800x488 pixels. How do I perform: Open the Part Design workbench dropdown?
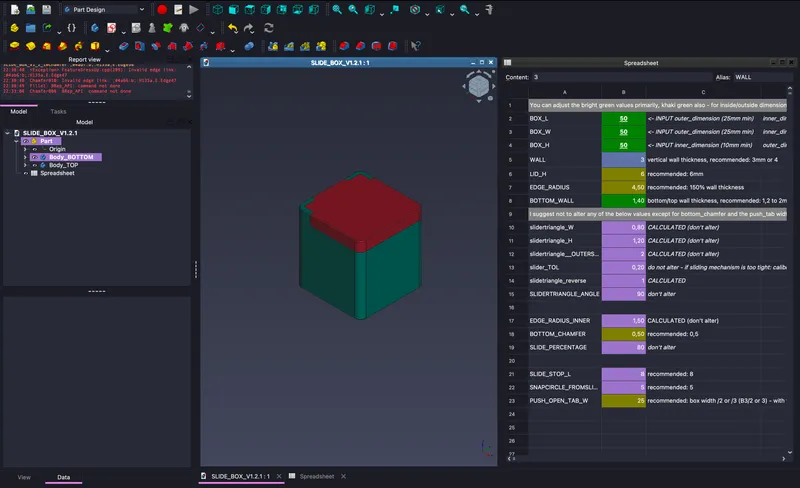pos(105,9)
